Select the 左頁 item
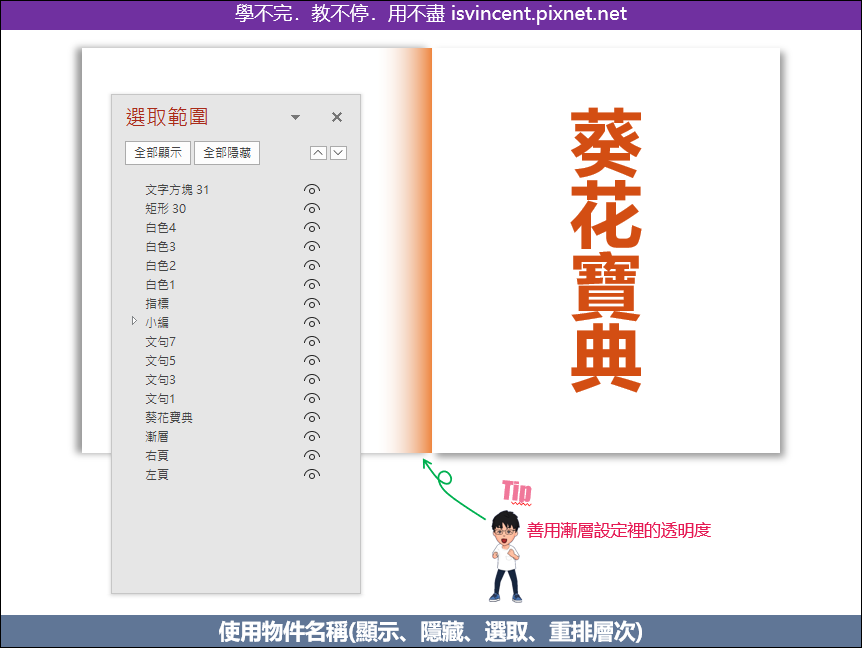862x648 pixels. click(157, 474)
